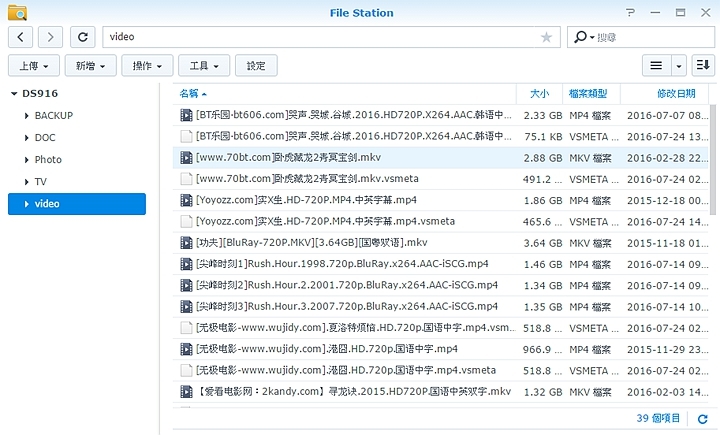This screenshot has width=720, height=435.
Task: Collapse the DS916 tree root
Action: 12,94
